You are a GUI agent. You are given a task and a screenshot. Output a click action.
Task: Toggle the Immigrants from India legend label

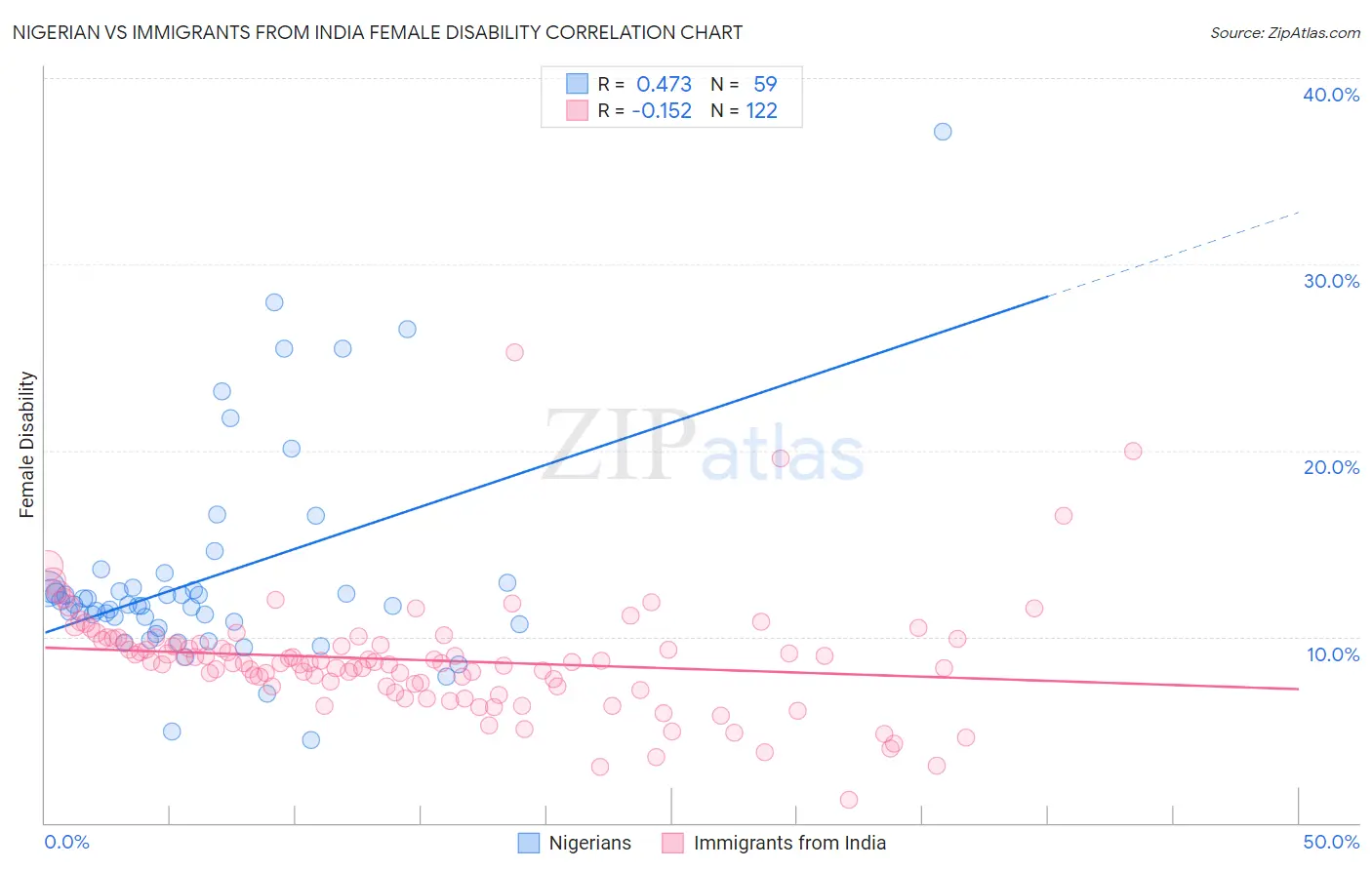tap(789, 843)
